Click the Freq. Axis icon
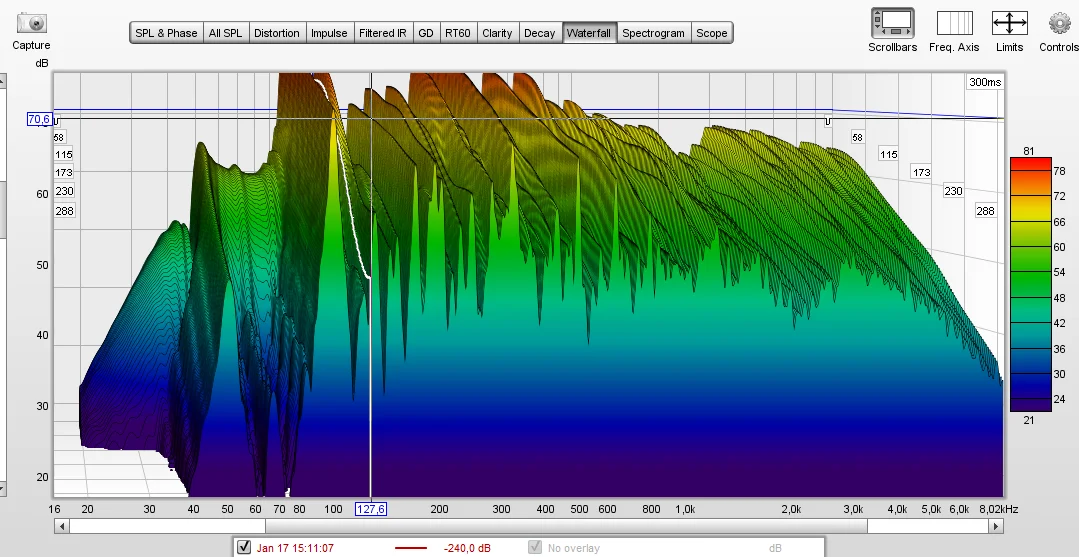The image size is (1079, 557). tap(954, 23)
